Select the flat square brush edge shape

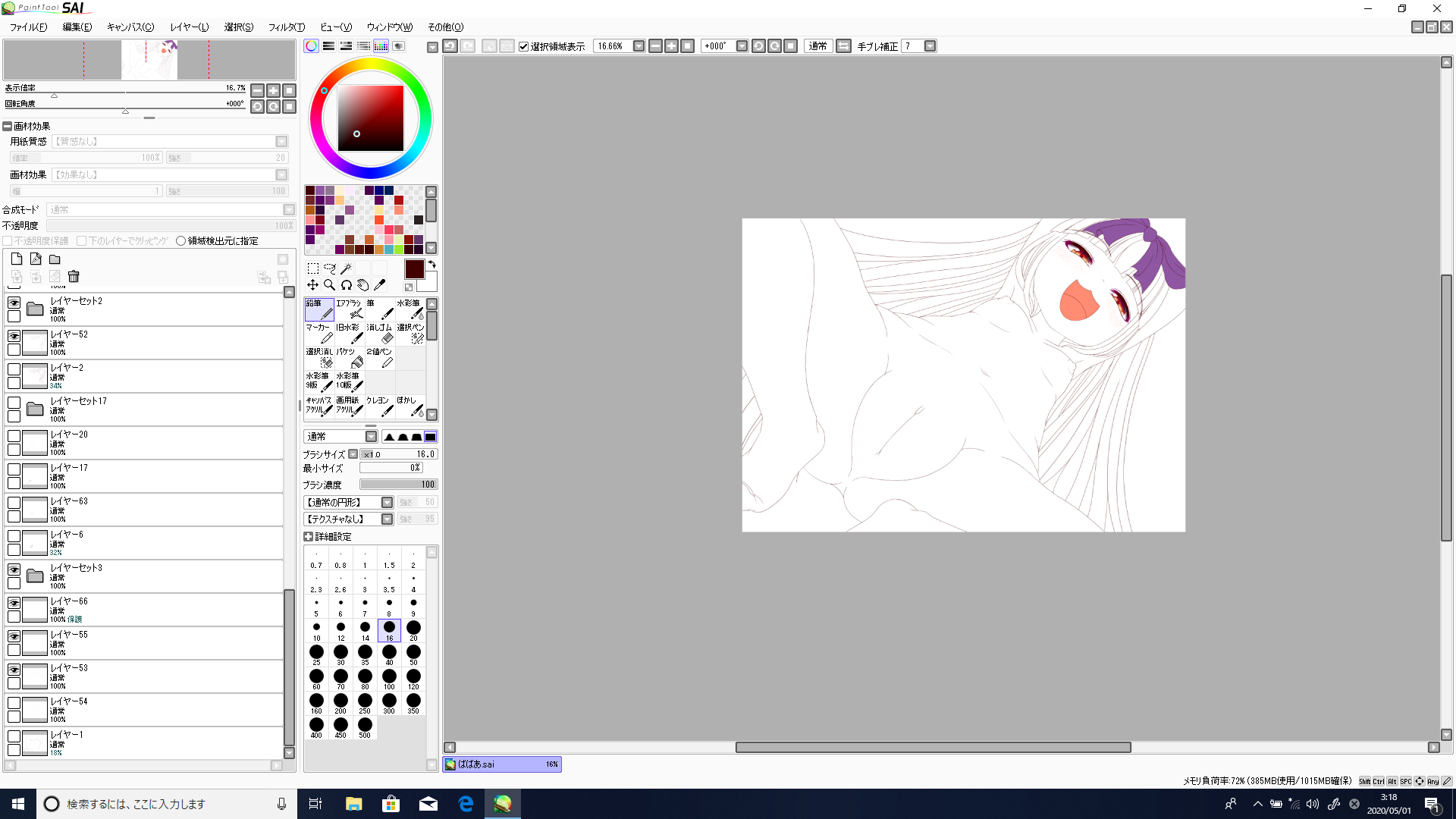430,437
